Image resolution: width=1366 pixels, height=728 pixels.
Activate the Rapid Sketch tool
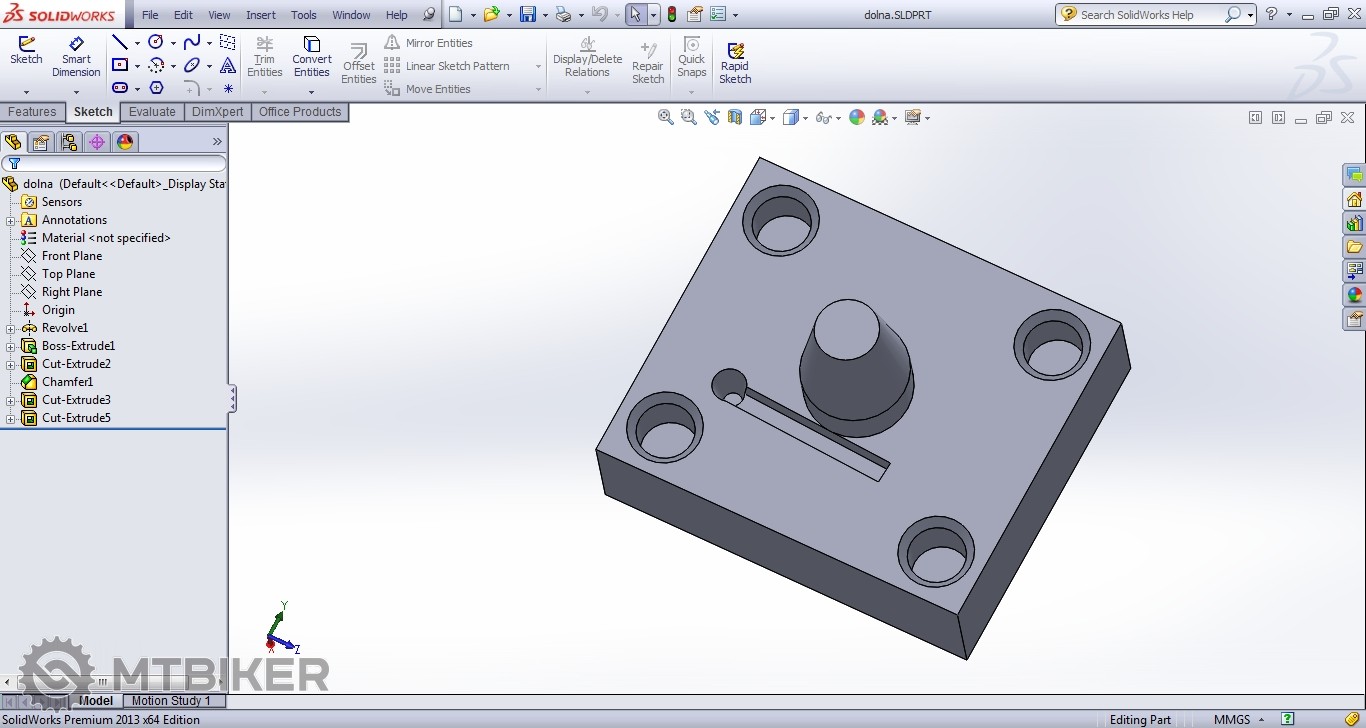point(735,62)
